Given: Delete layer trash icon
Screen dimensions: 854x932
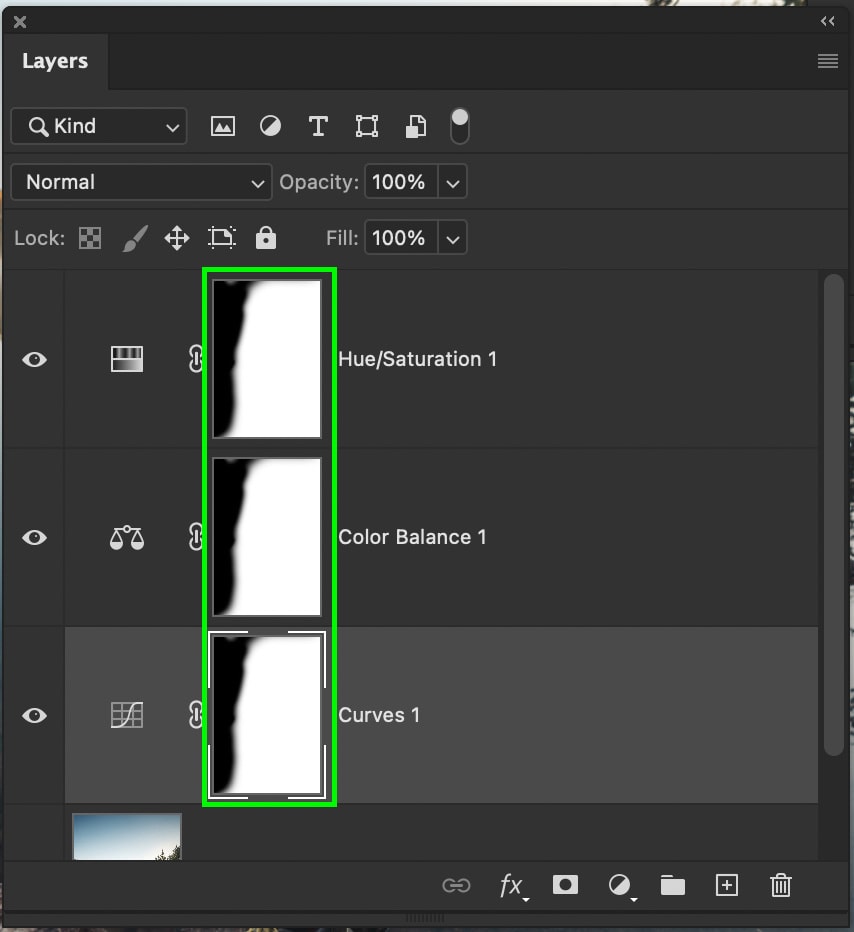Looking at the screenshot, I should point(781,885).
